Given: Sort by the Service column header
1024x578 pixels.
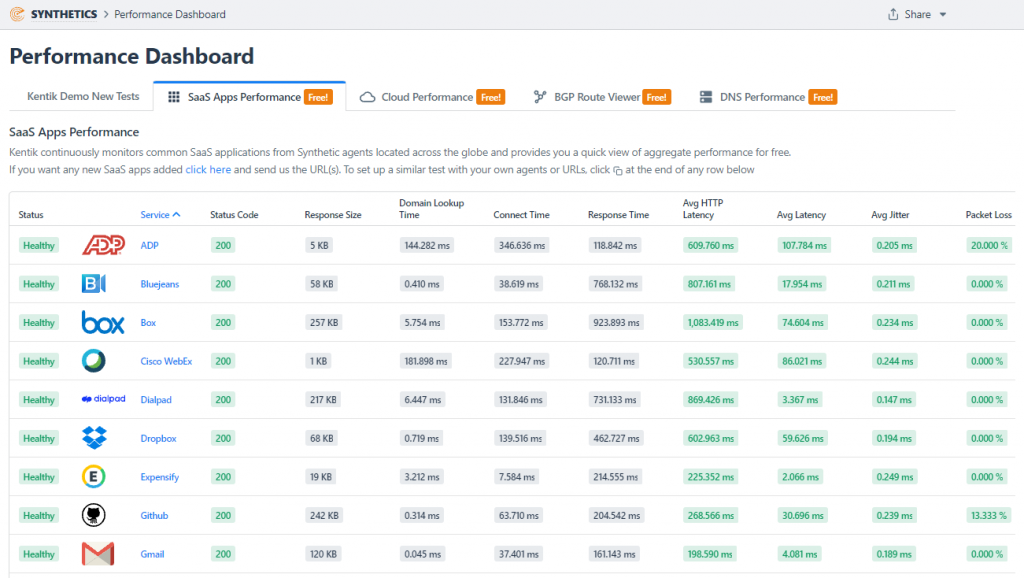Looking at the screenshot, I should (x=160, y=214).
